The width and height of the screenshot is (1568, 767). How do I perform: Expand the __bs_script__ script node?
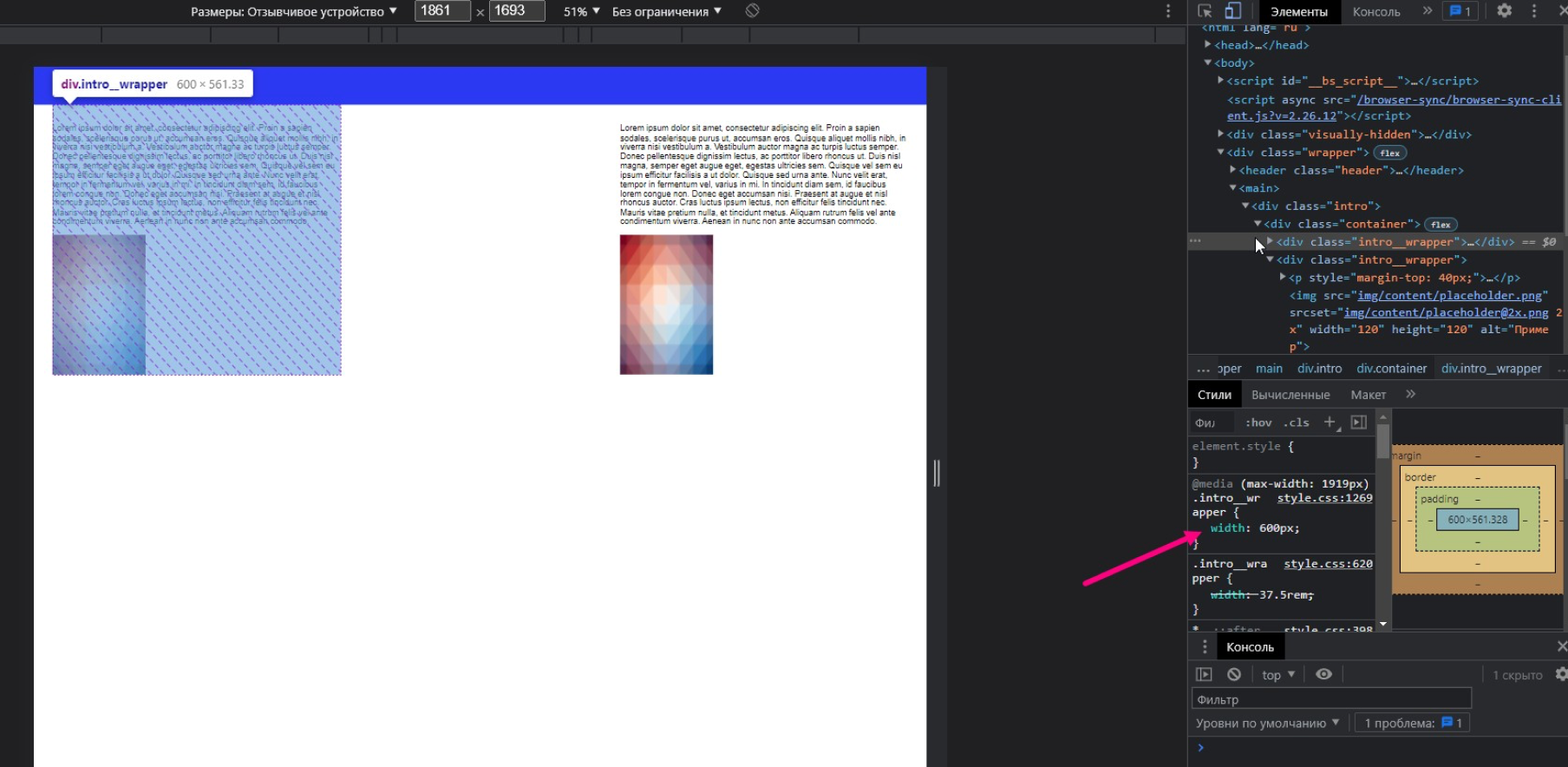[x=1220, y=80]
